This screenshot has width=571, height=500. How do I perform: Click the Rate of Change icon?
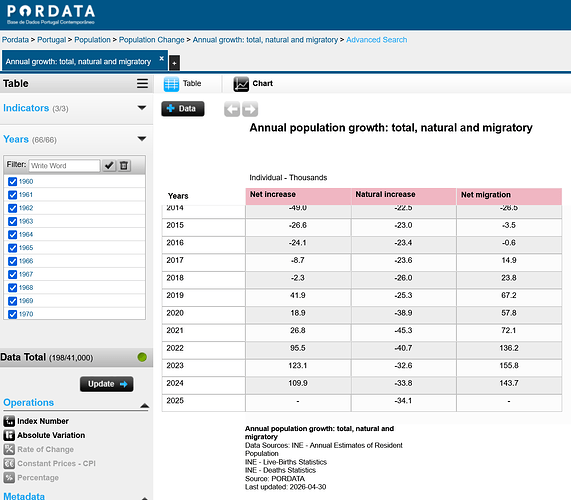9,449
